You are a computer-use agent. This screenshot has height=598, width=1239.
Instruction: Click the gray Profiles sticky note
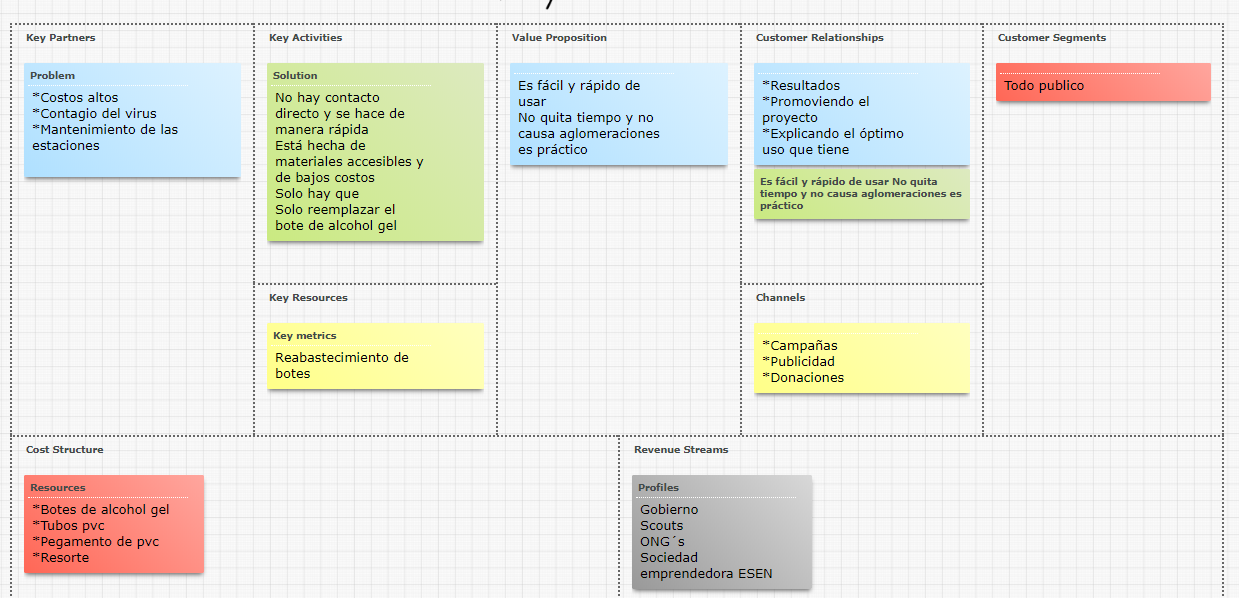point(722,533)
